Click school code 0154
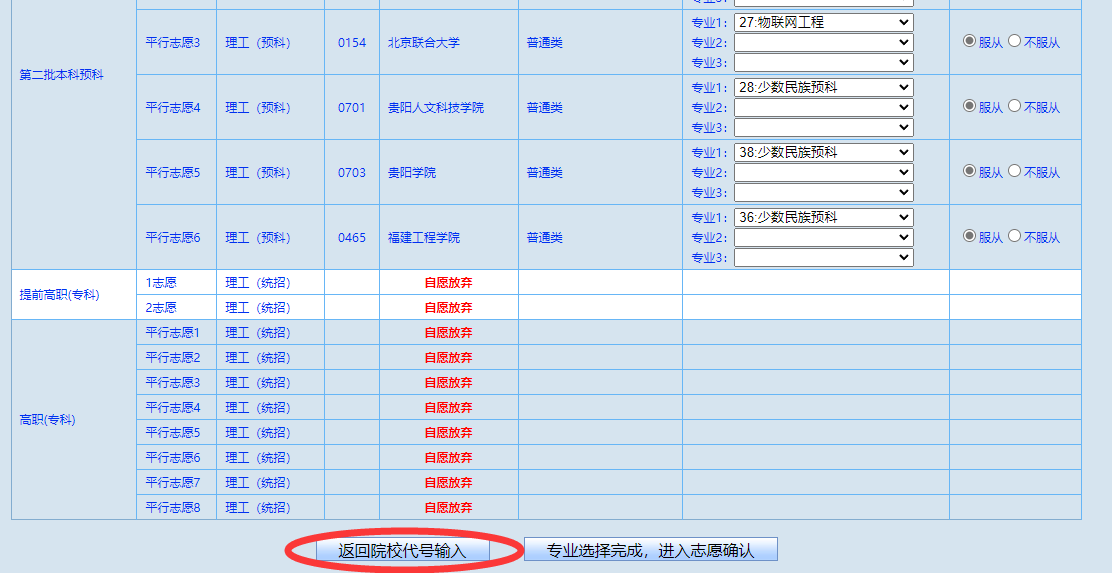The height and width of the screenshot is (573, 1112). 352,43
